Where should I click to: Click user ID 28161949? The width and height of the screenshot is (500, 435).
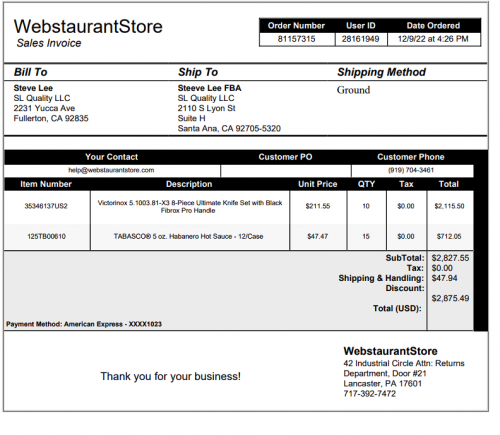[360, 39]
